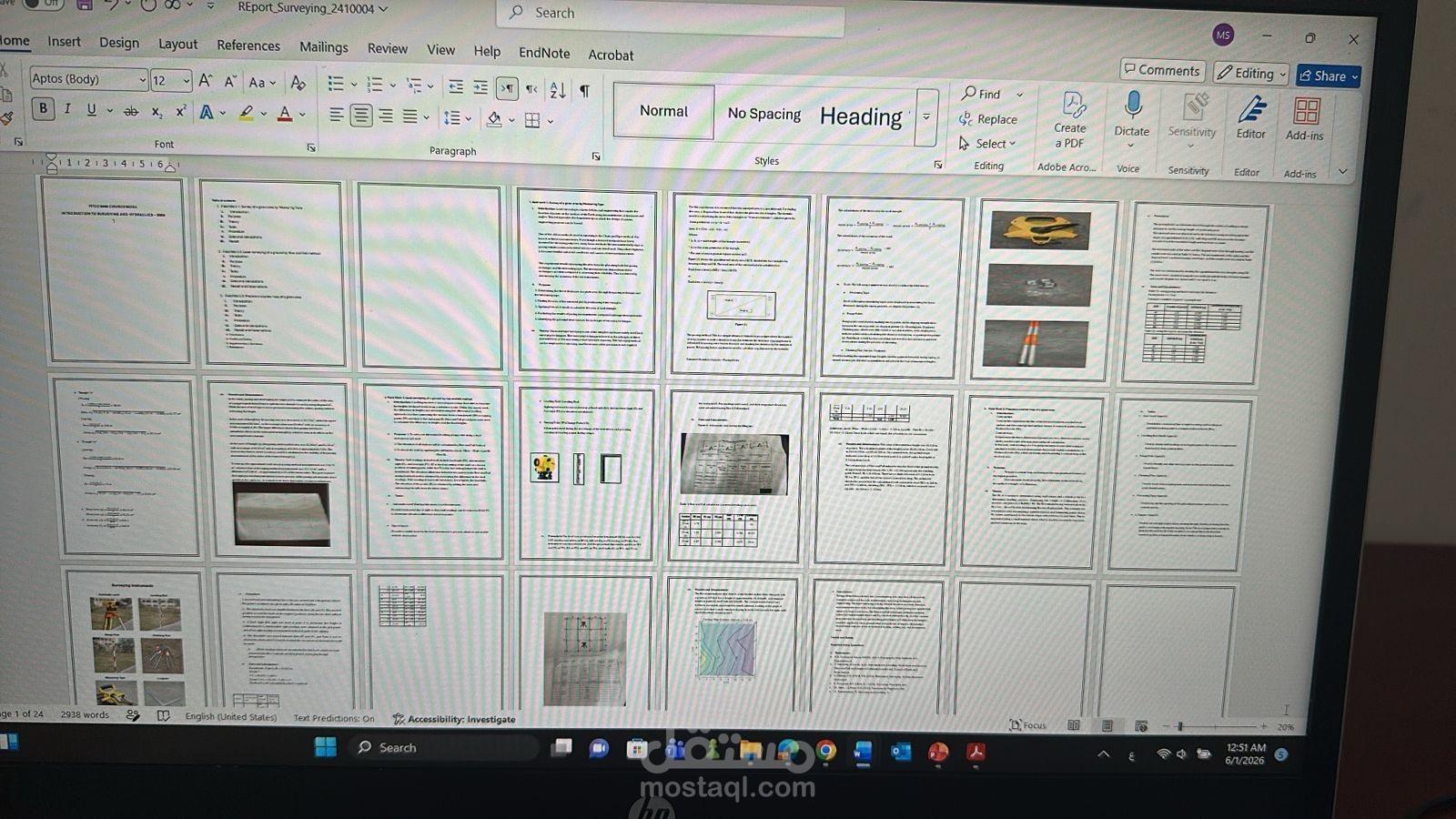Open Chrome from taskbar

pyautogui.click(x=825, y=750)
